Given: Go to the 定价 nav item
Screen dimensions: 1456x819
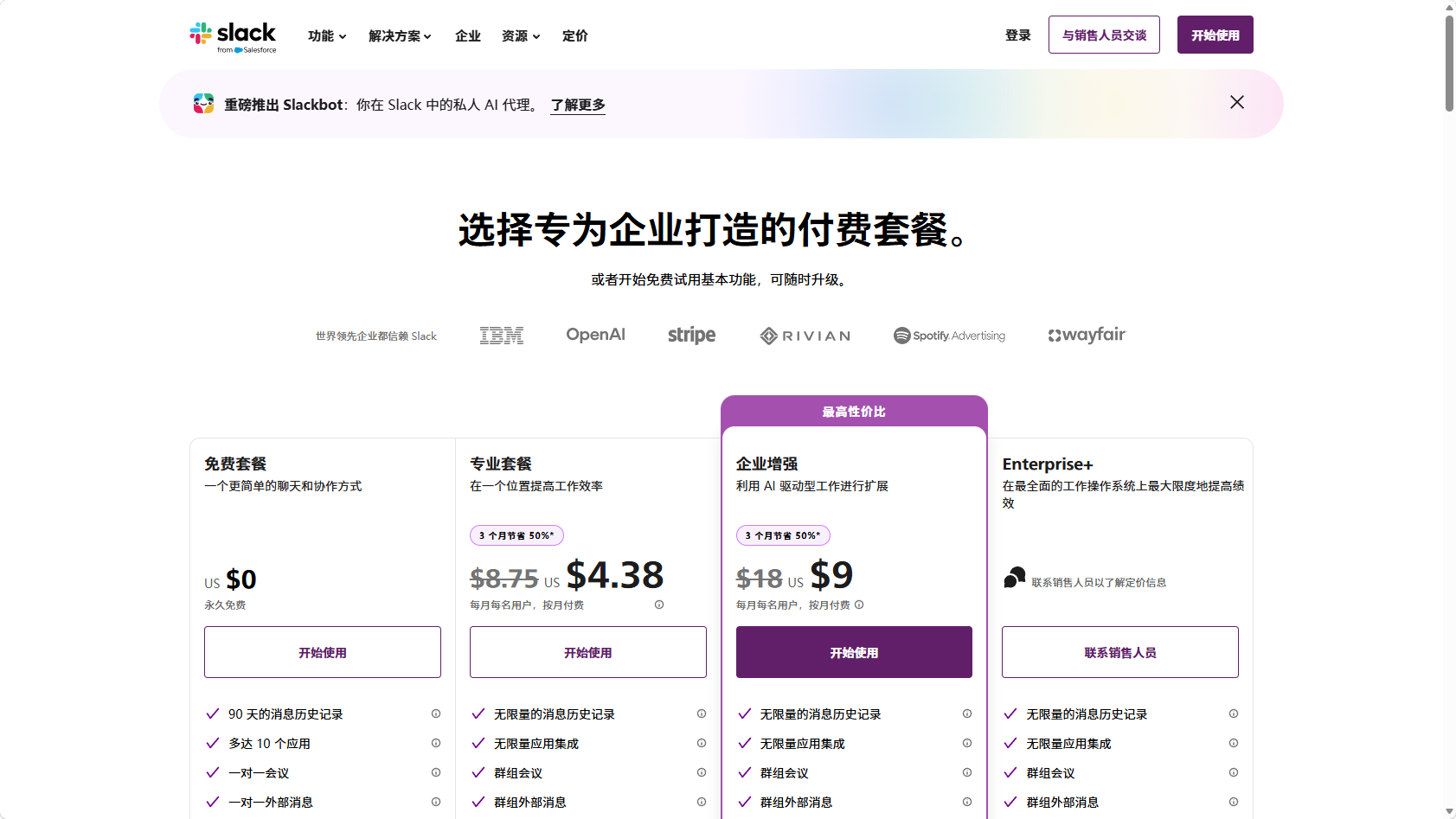Looking at the screenshot, I should pos(574,36).
